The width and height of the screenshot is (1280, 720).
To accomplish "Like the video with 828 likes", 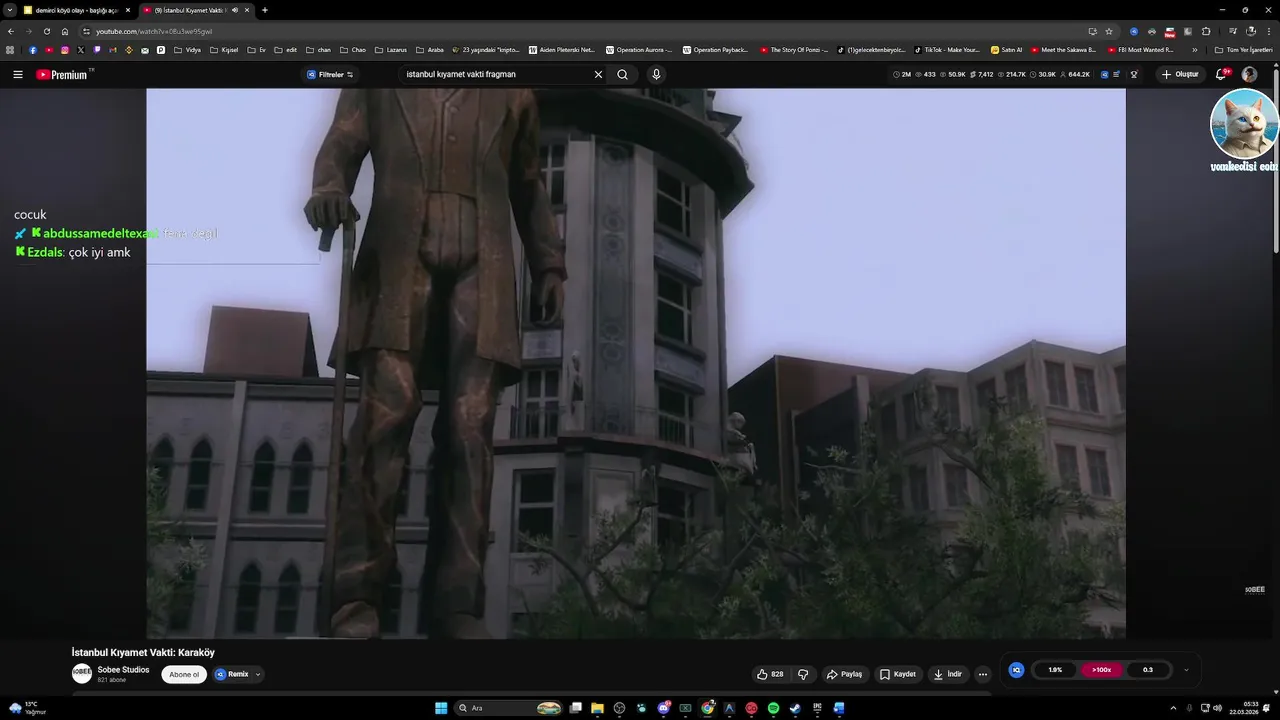I will pyautogui.click(x=770, y=674).
